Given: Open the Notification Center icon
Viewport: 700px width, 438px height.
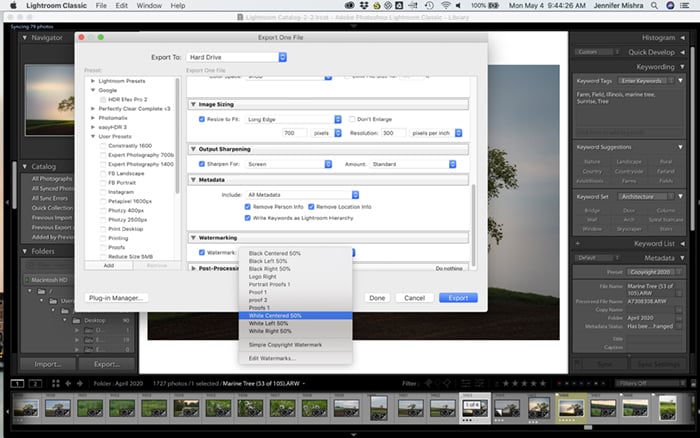Looking at the screenshot, I should click(x=684, y=5).
